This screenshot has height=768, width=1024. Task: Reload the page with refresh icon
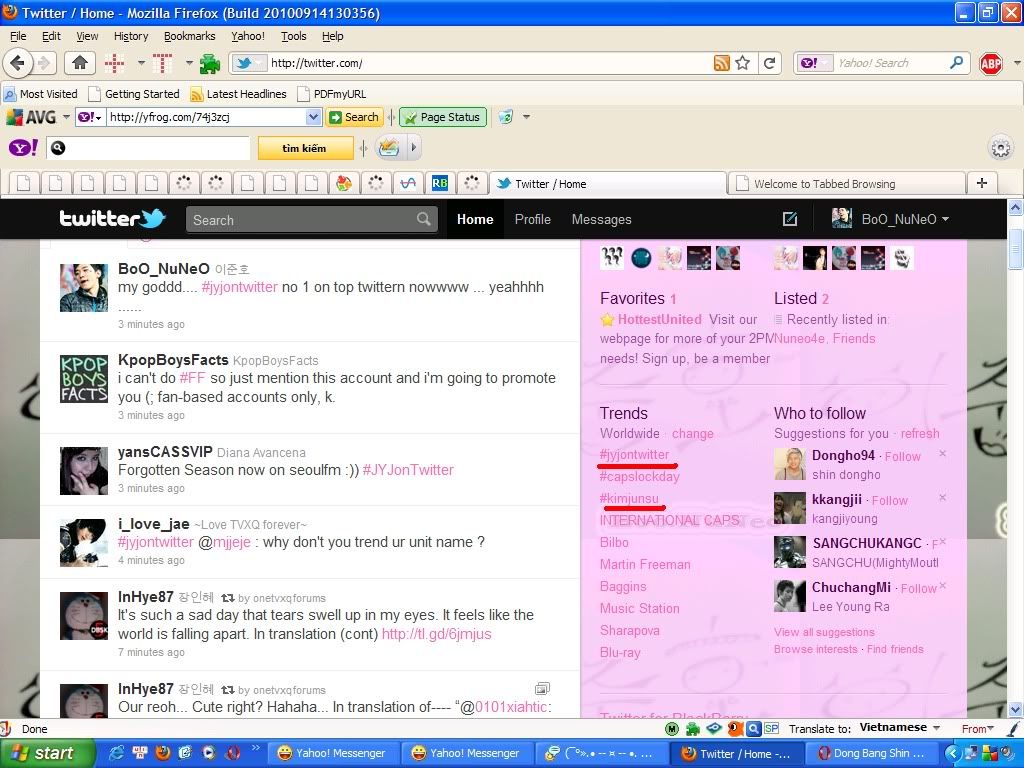[769, 63]
